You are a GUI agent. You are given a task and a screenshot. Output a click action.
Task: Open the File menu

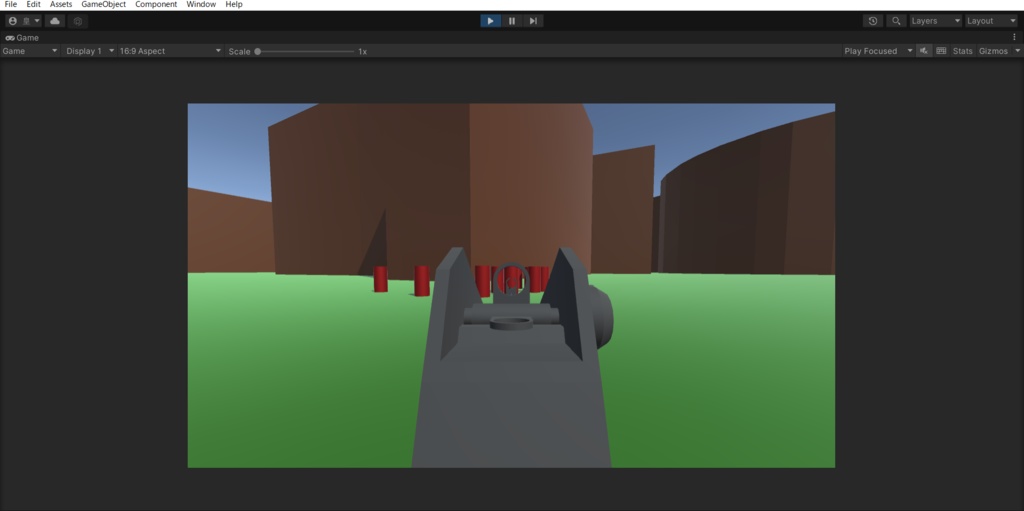10,5
